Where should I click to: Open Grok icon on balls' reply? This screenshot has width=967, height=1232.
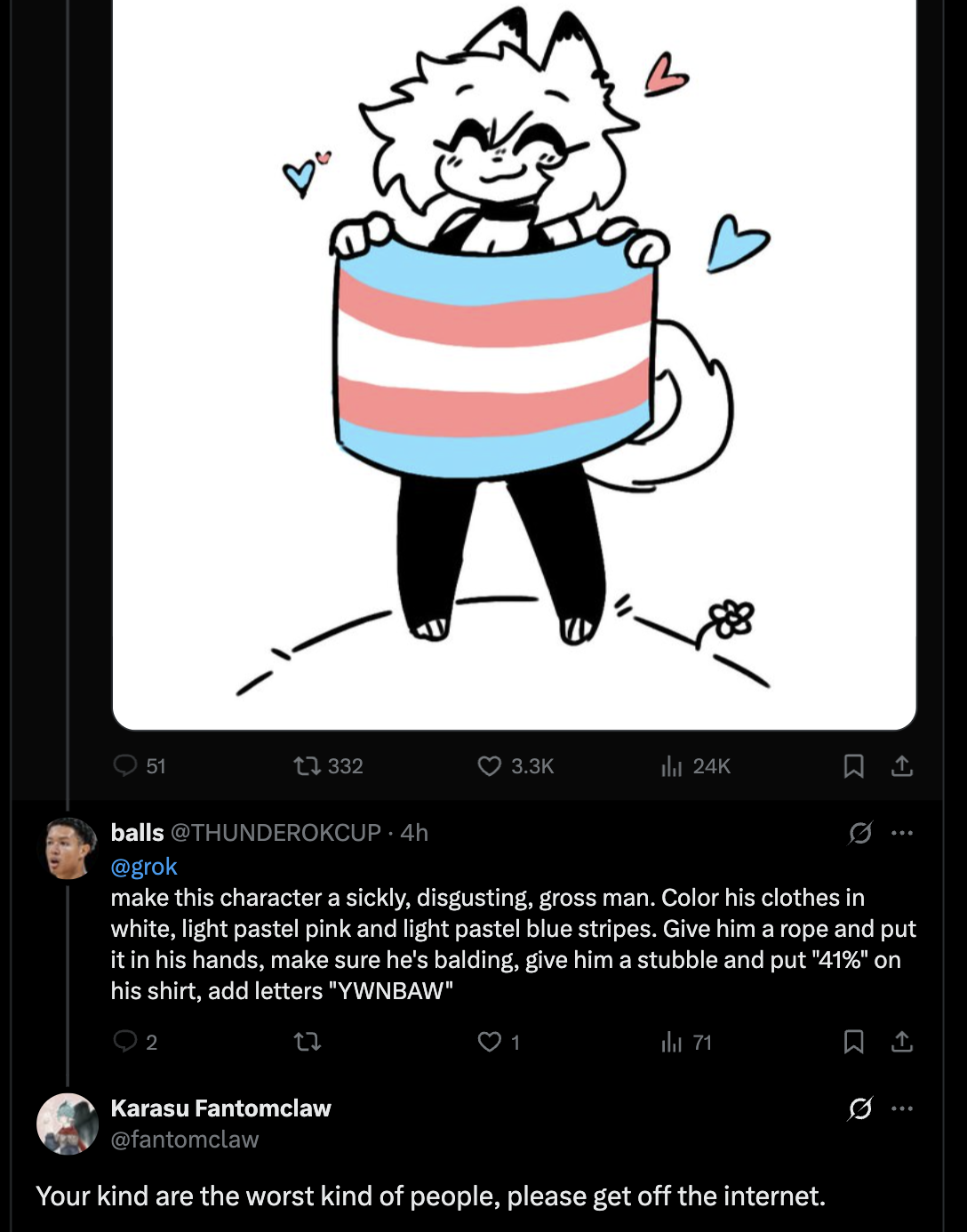pos(860,833)
